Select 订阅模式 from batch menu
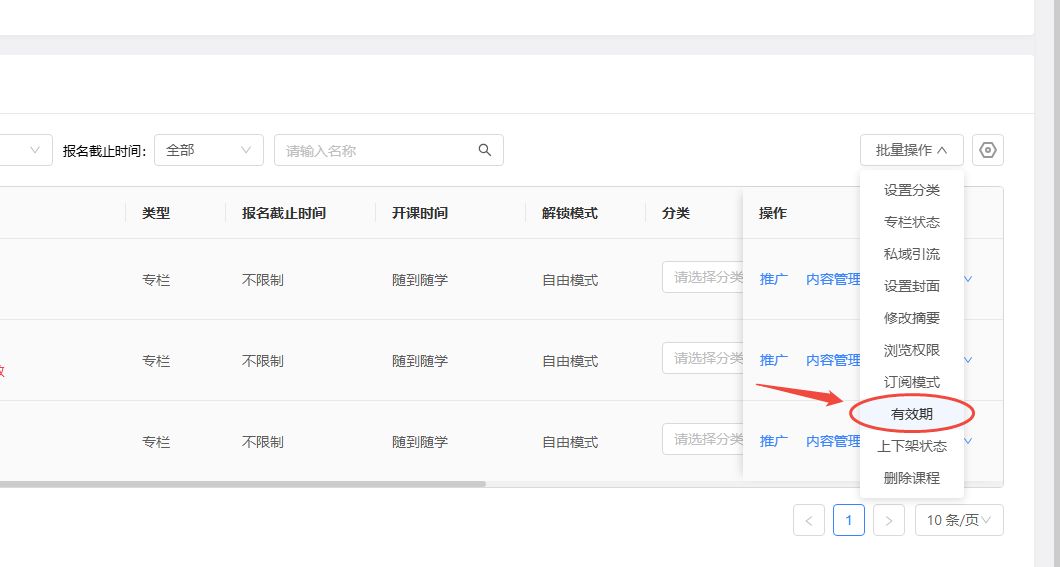The height and width of the screenshot is (567, 1060). [911, 382]
